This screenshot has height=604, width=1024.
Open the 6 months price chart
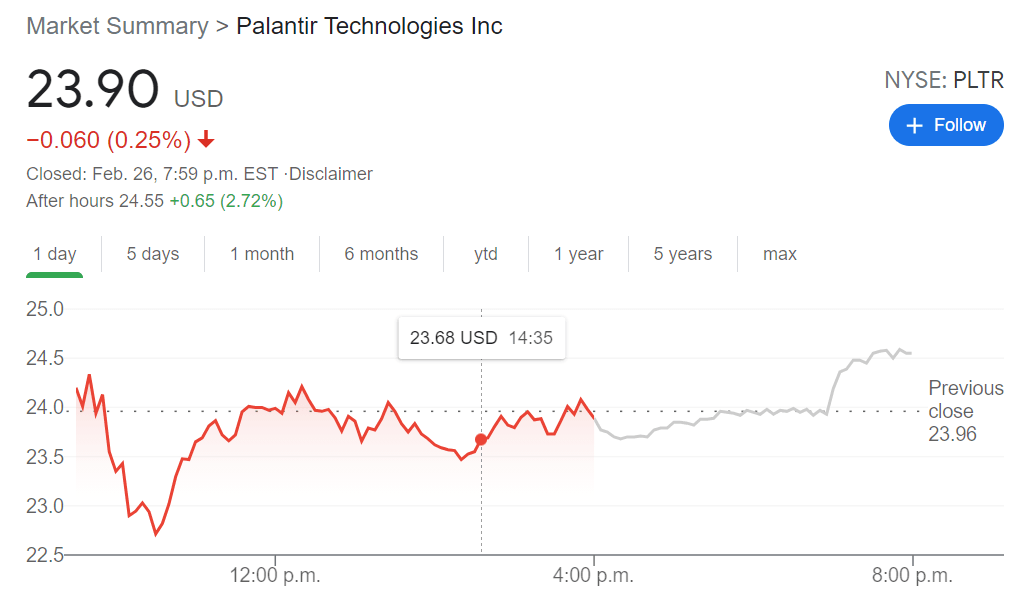pos(381,254)
